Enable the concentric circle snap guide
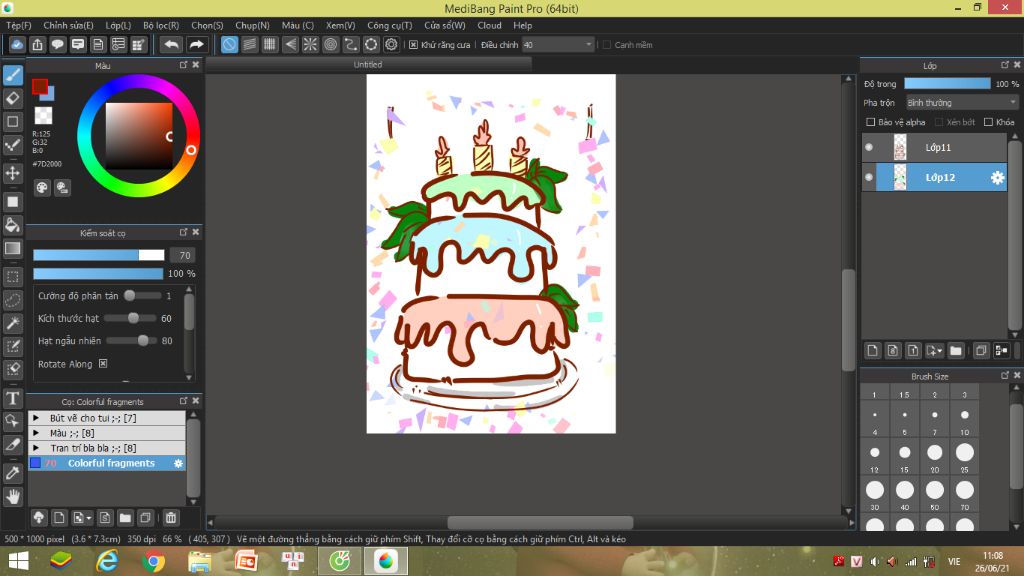Image resolution: width=1024 pixels, height=576 pixels. click(330, 44)
